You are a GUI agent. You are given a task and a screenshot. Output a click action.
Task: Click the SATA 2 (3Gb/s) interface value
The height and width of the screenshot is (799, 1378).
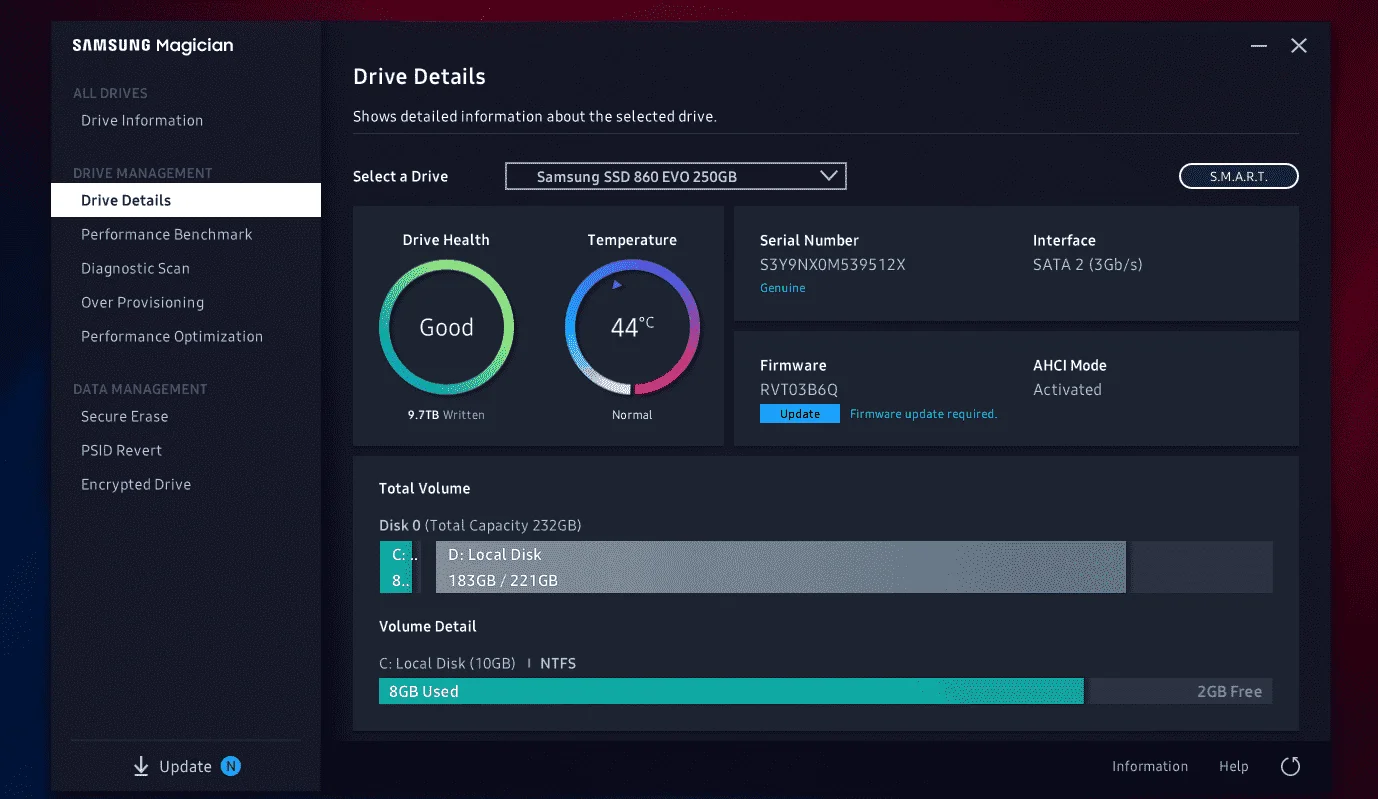click(1088, 265)
